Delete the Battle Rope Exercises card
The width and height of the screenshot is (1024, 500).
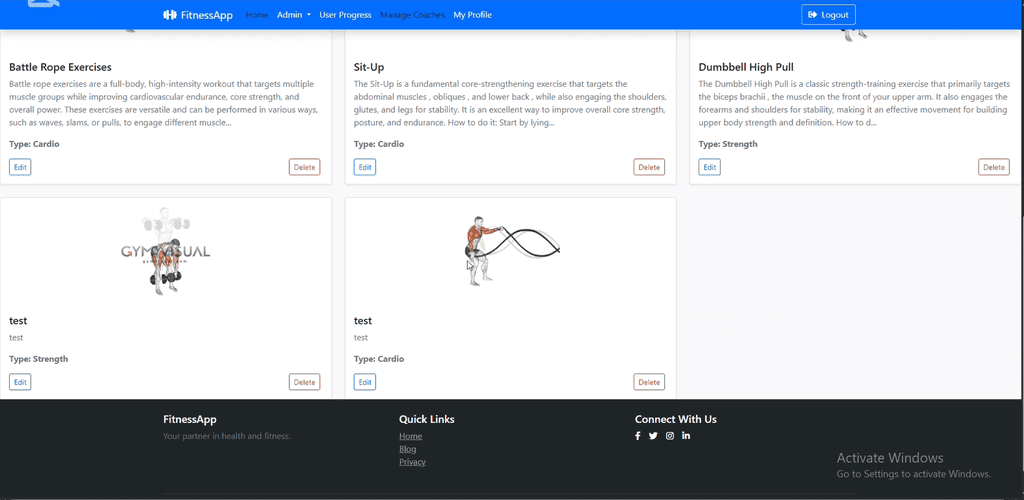tap(304, 167)
